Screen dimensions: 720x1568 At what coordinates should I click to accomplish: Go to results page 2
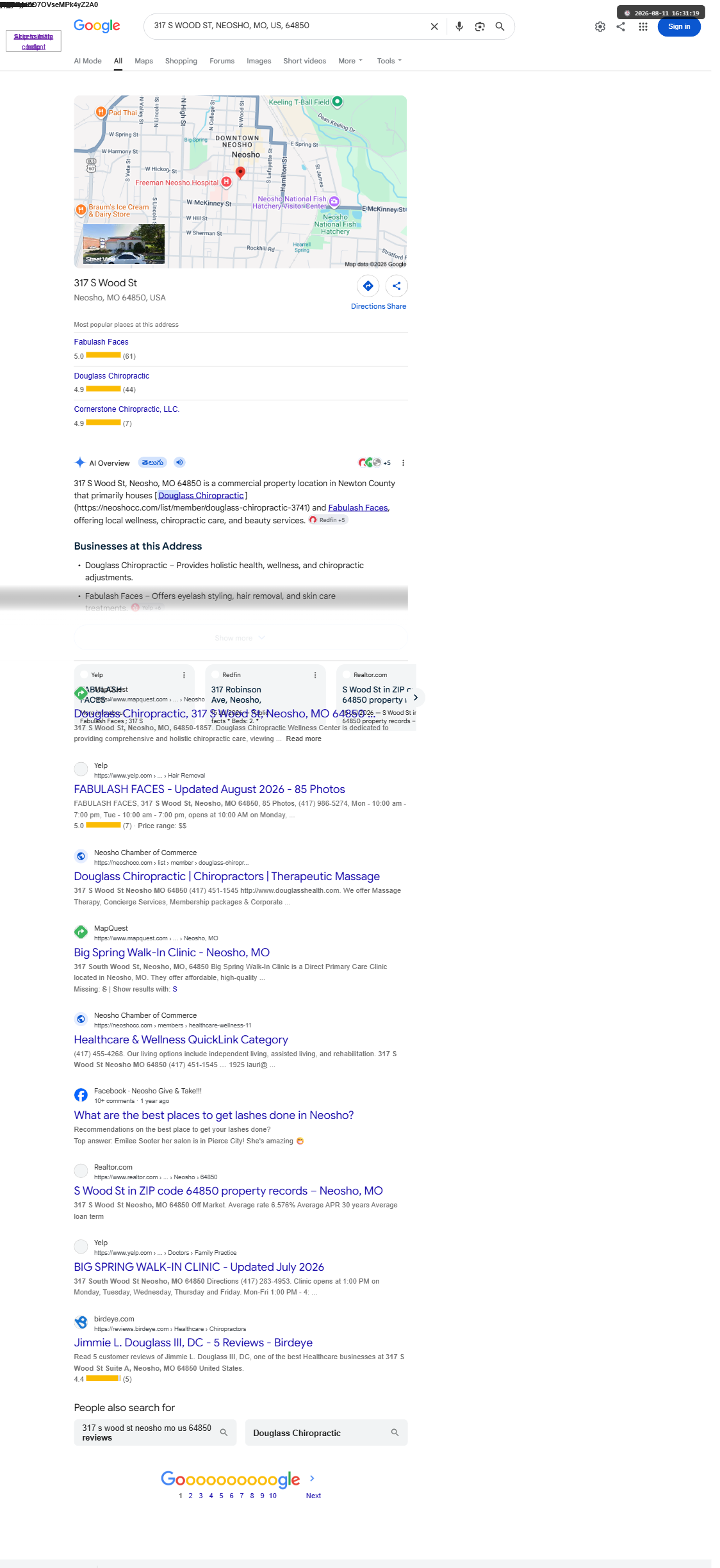pos(190,1496)
